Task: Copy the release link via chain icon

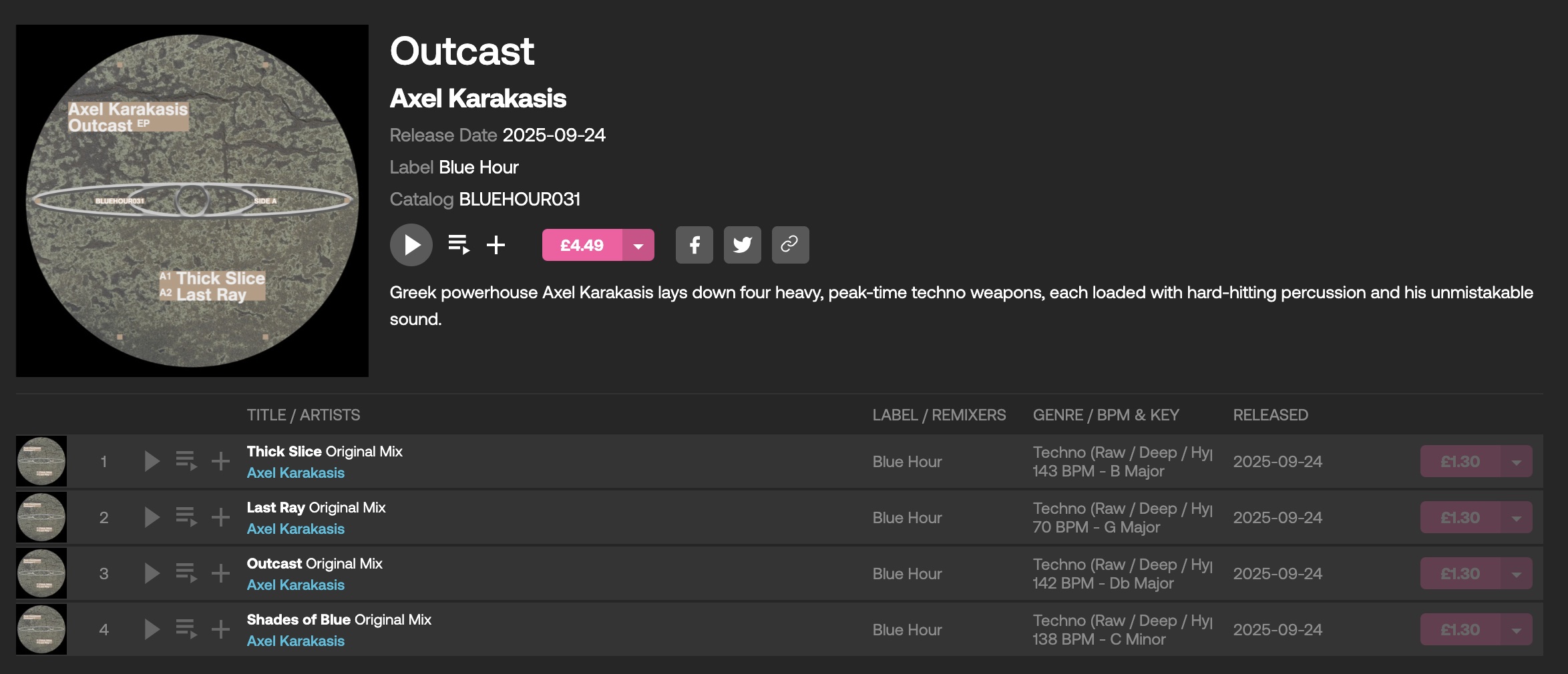Action: pyautogui.click(x=790, y=245)
